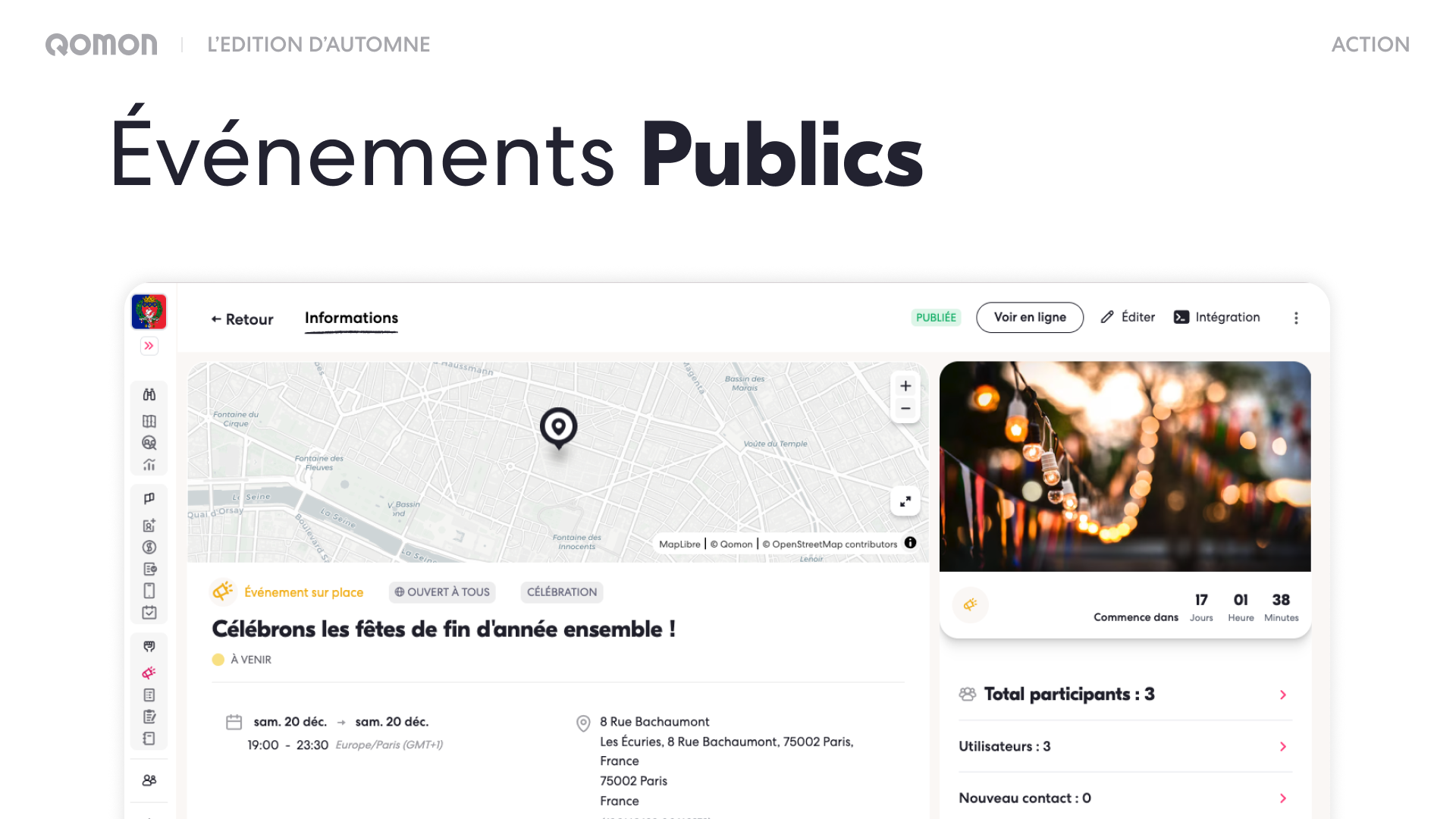The image size is (1456, 819).
Task: Zoom out on the map
Action: pyautogui.click(x=905, y=409)
